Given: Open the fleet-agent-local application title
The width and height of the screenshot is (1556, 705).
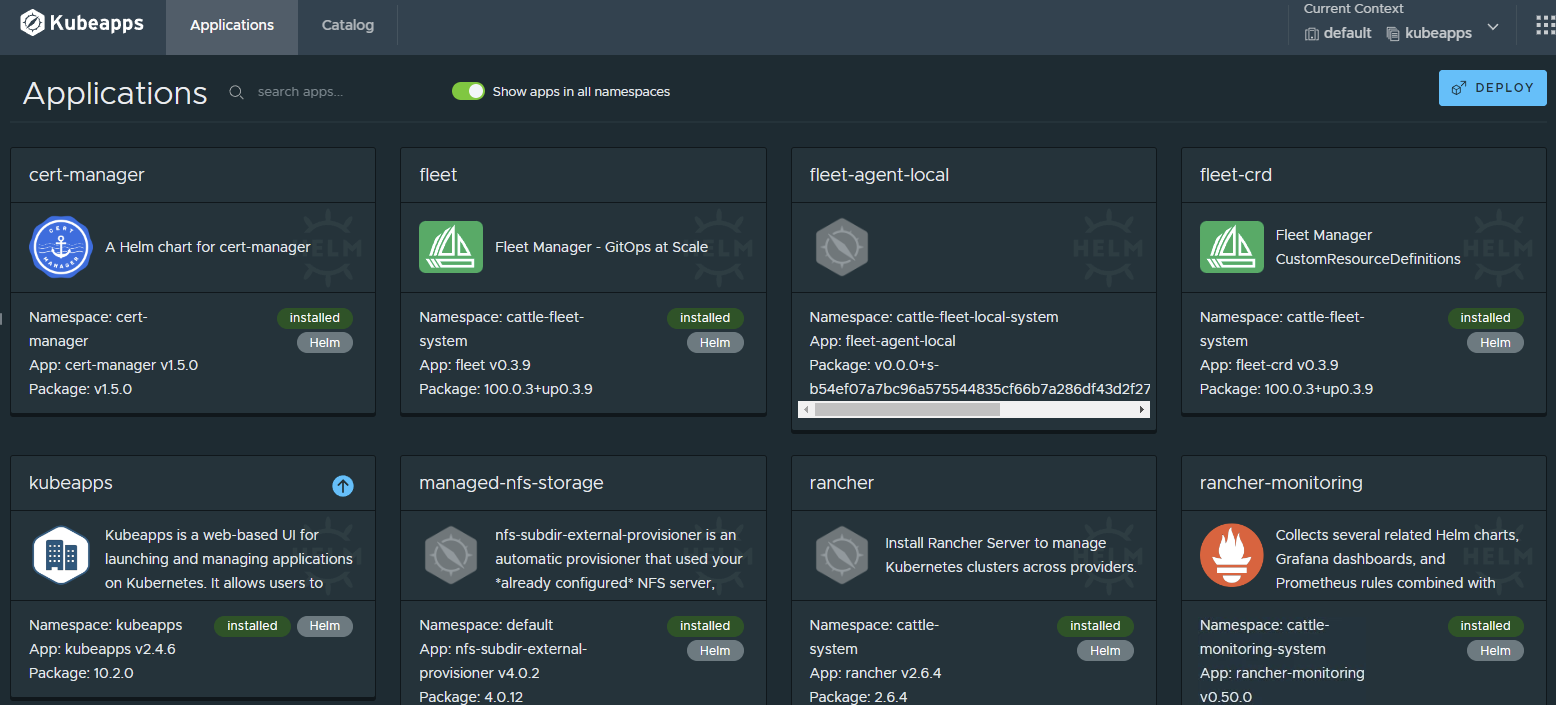Looking at the screenshot, I should click(x=879, y=175).
